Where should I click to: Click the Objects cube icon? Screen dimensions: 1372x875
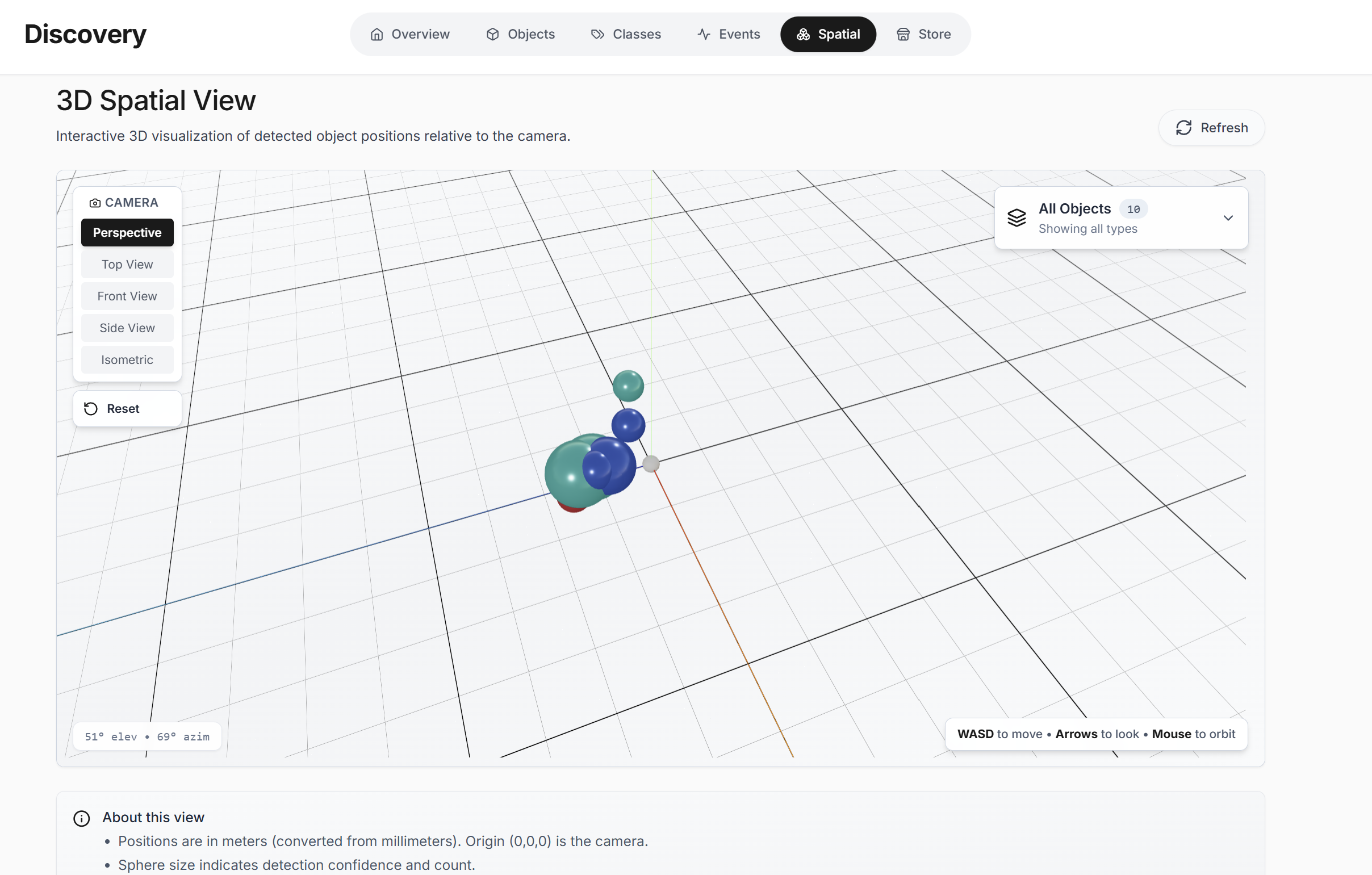493,35
